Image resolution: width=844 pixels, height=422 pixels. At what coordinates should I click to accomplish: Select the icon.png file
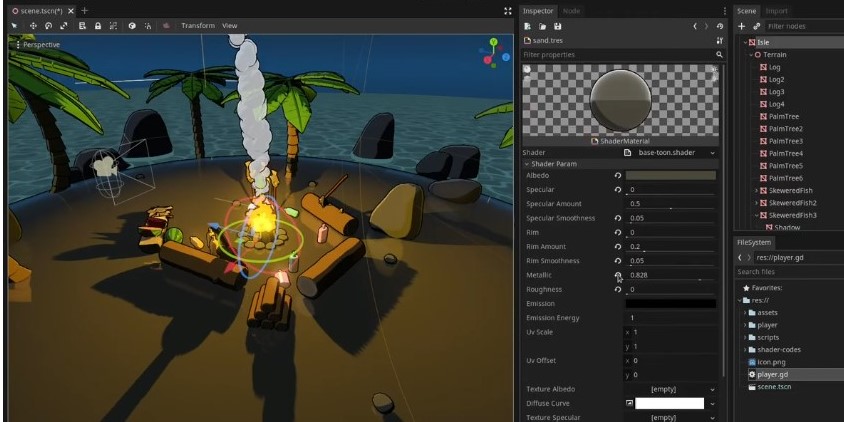point(772,362)
